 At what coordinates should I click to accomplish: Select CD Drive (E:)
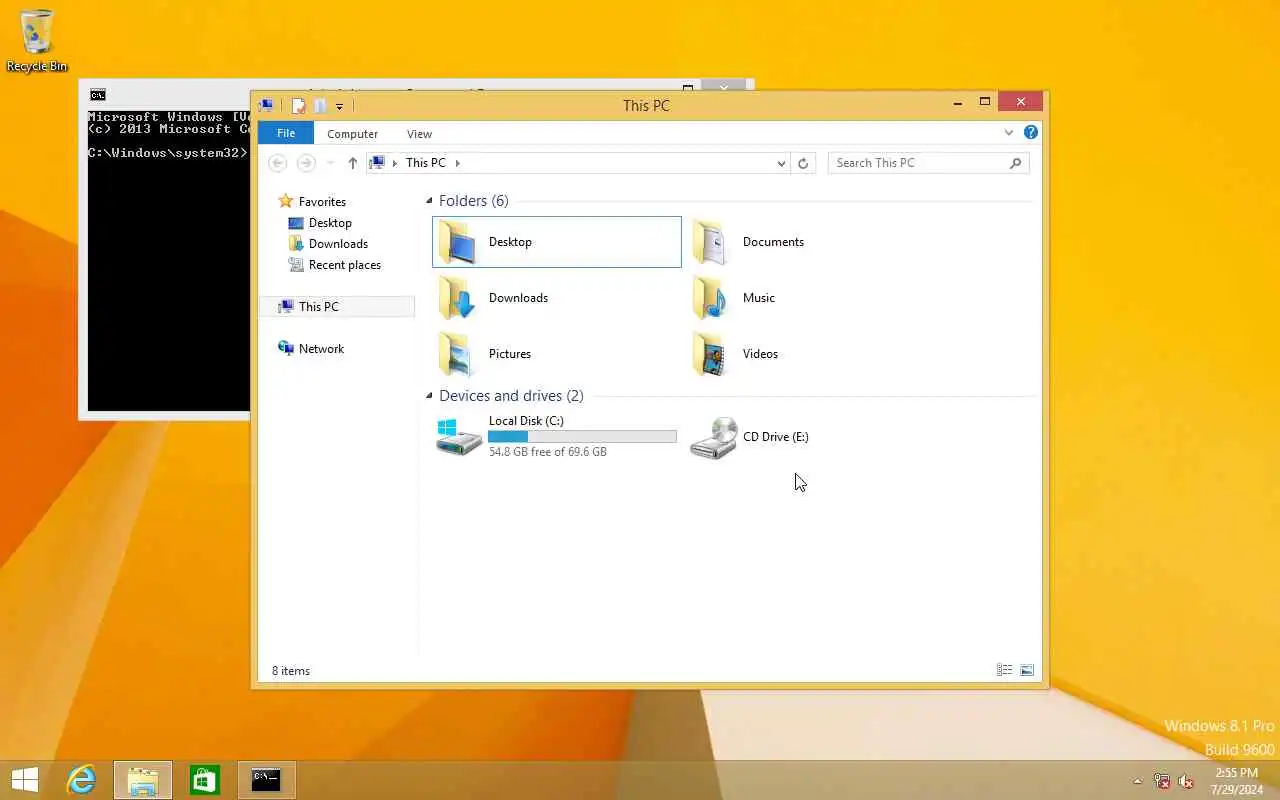click(750, 437)
